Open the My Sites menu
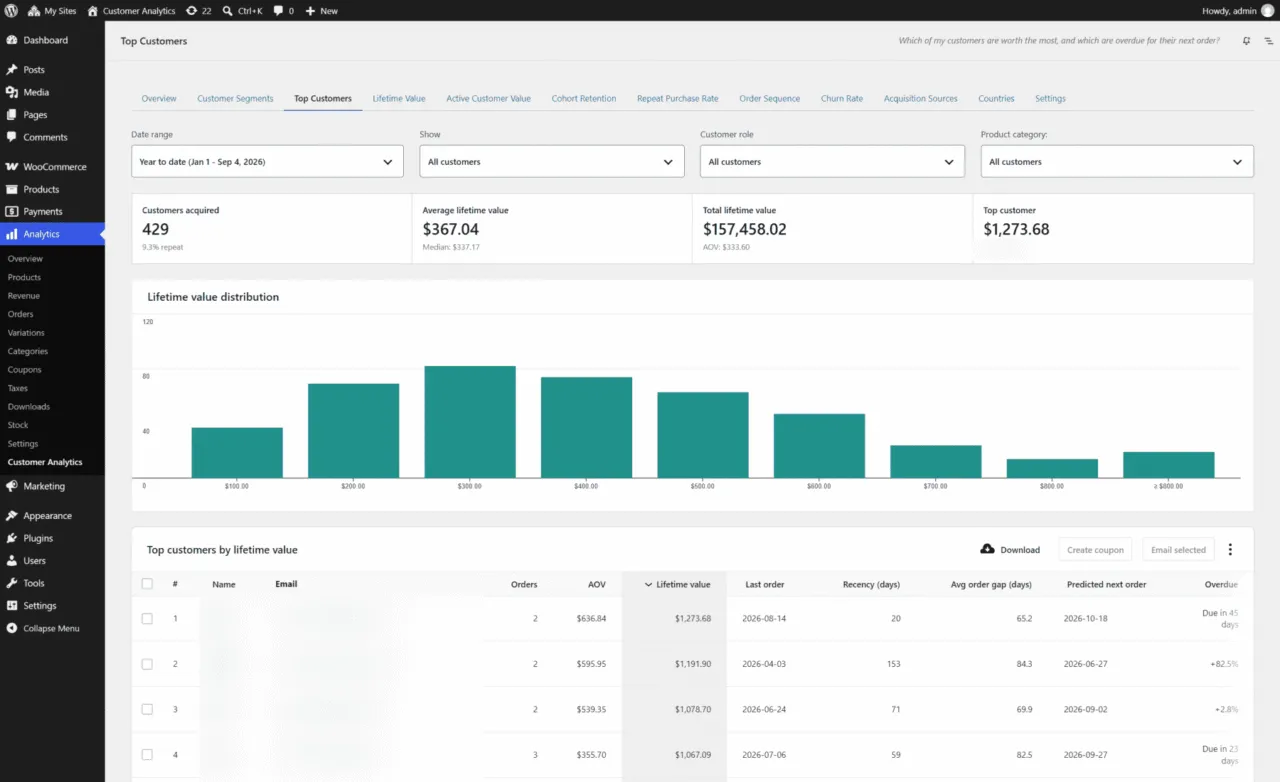 (x=51, y=11)
